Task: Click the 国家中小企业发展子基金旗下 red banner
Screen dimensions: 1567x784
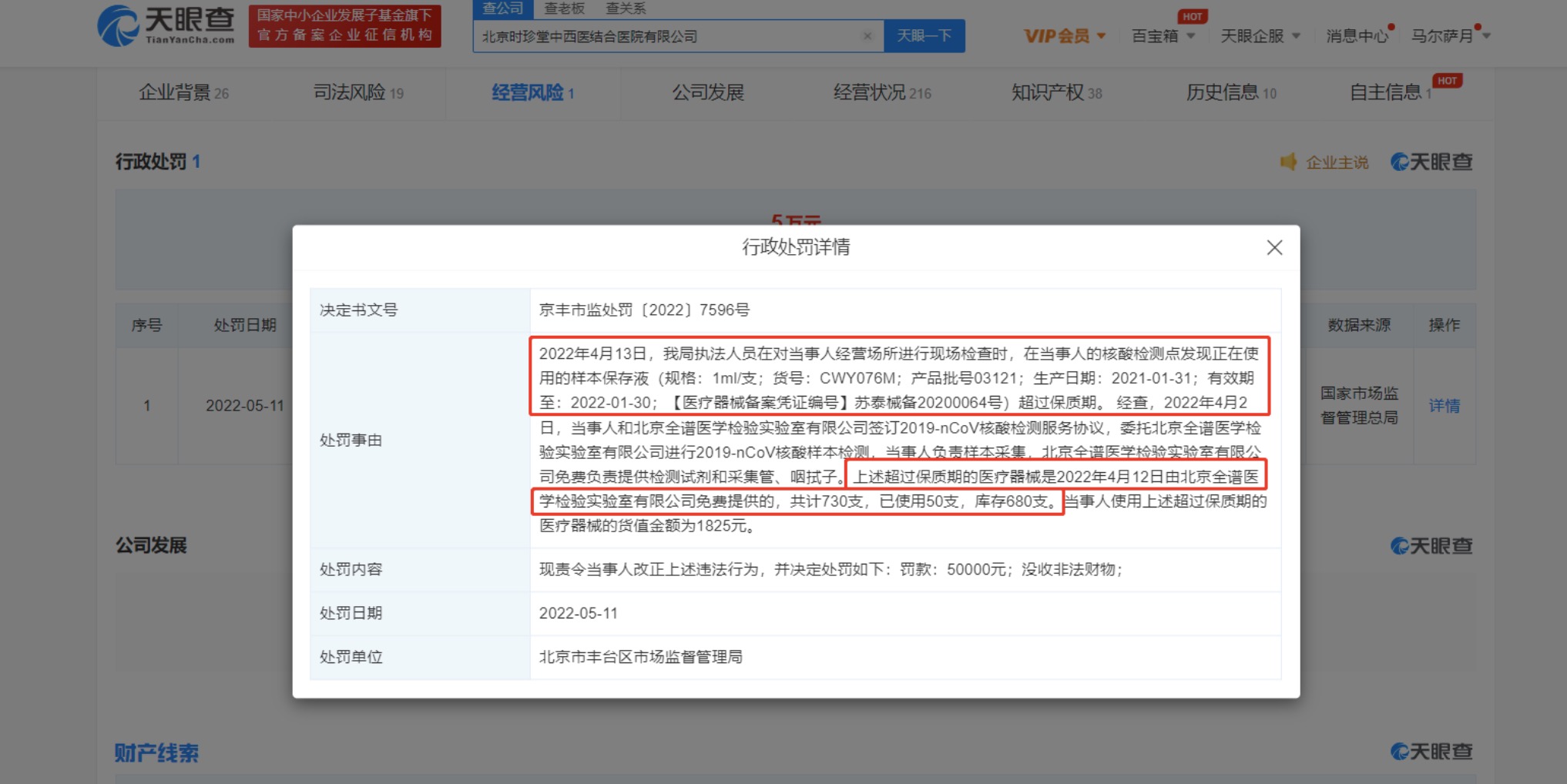Action: pyautogui.click(x=344, y=25)
